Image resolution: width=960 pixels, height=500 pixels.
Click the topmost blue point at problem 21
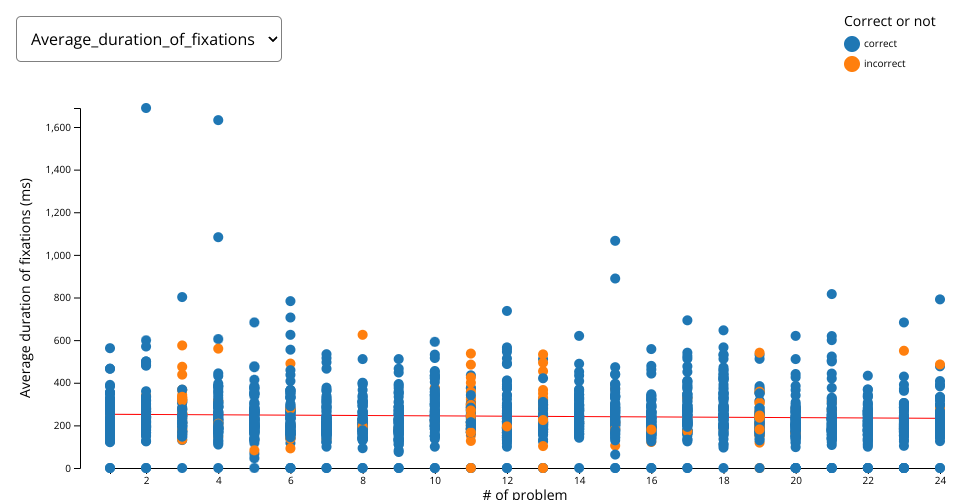(831, 294)
